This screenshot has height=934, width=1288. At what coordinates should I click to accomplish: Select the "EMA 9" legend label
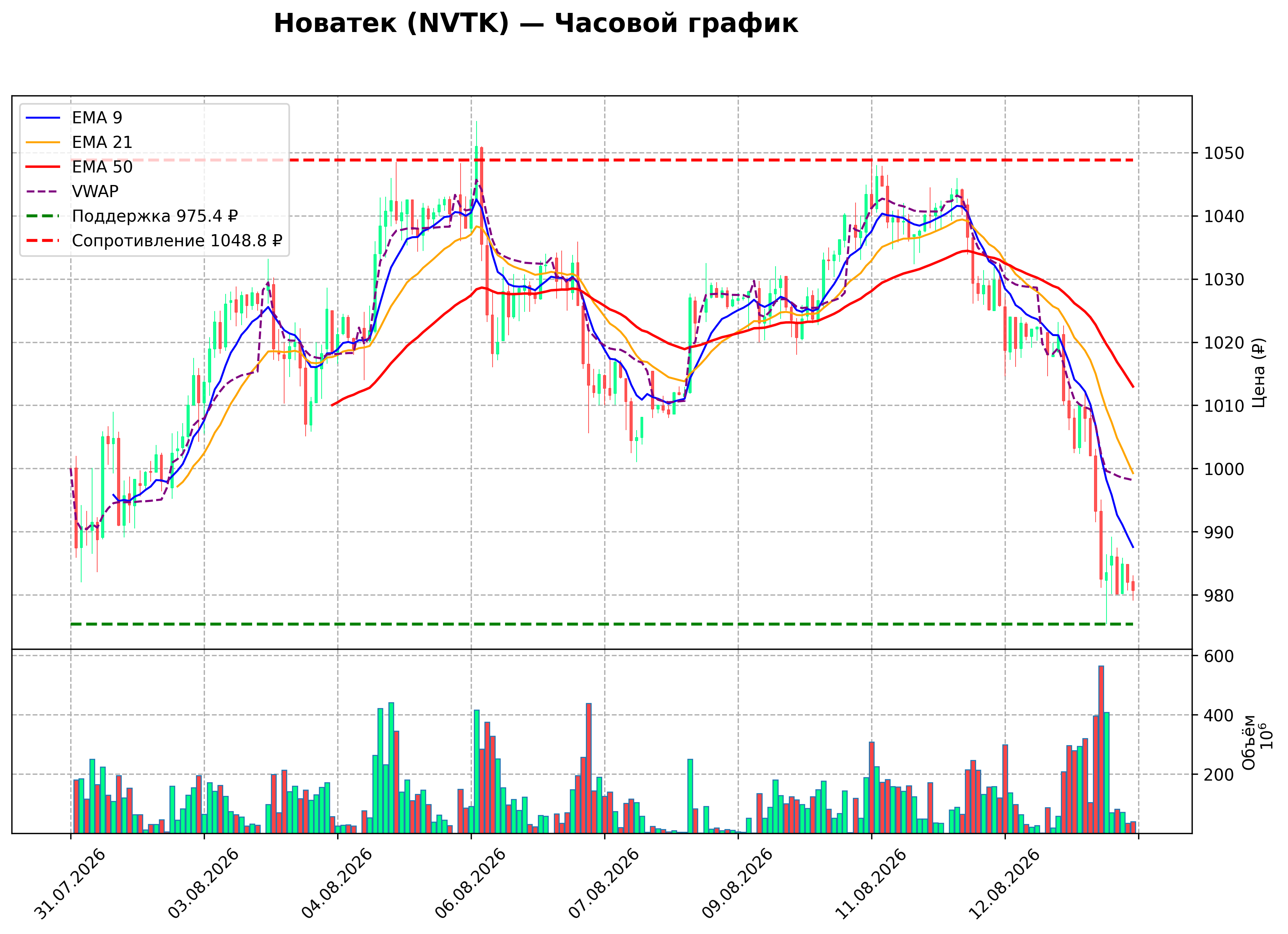click(96, 117)
